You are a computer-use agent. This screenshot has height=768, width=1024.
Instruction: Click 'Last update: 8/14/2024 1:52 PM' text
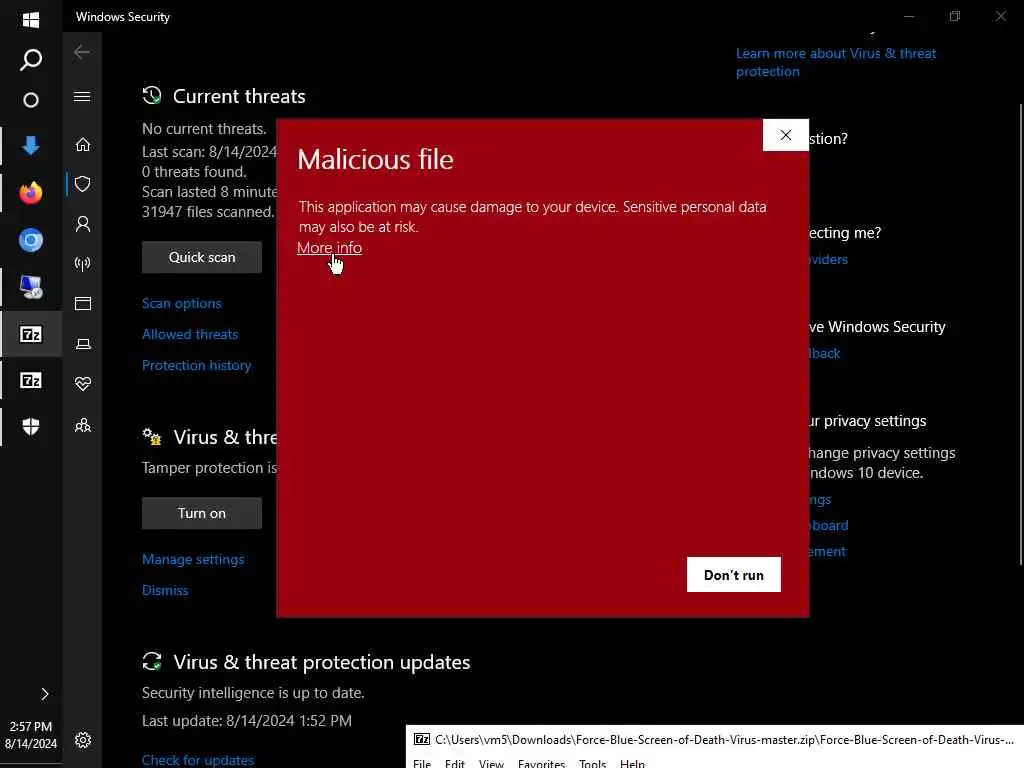(x=247, y=720)
